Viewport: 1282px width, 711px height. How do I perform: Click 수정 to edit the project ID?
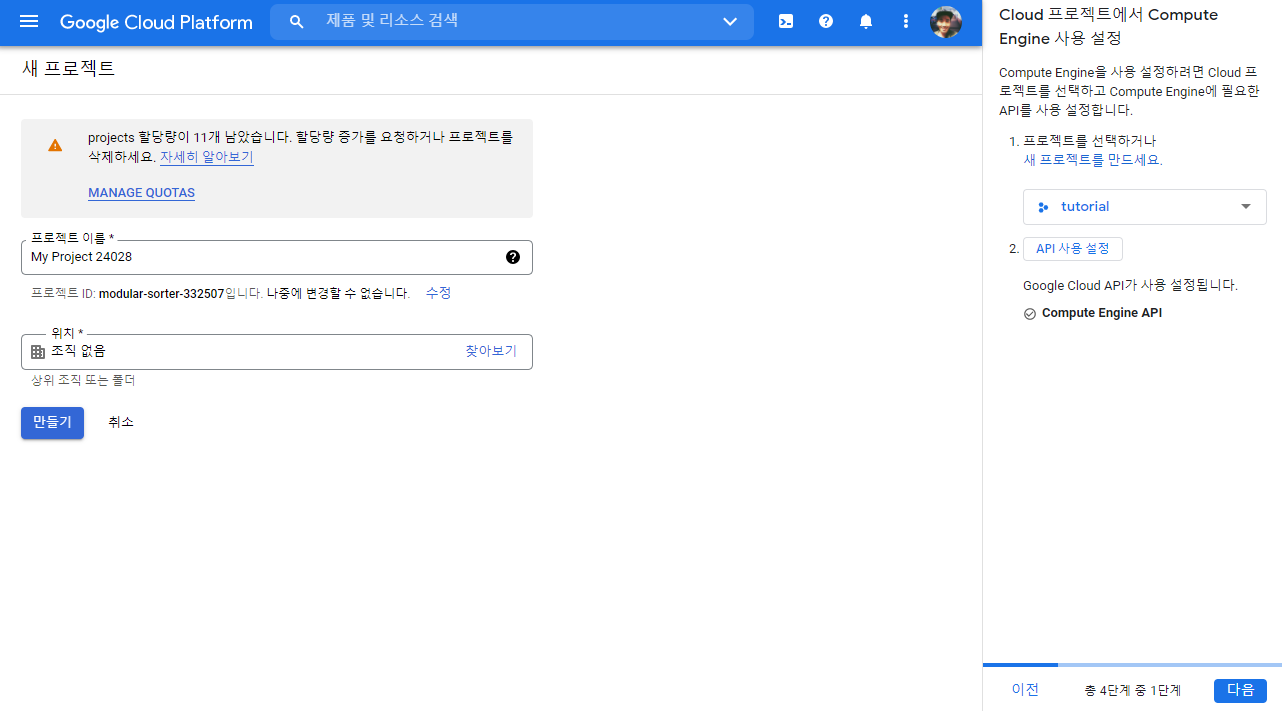click(438, 293)
